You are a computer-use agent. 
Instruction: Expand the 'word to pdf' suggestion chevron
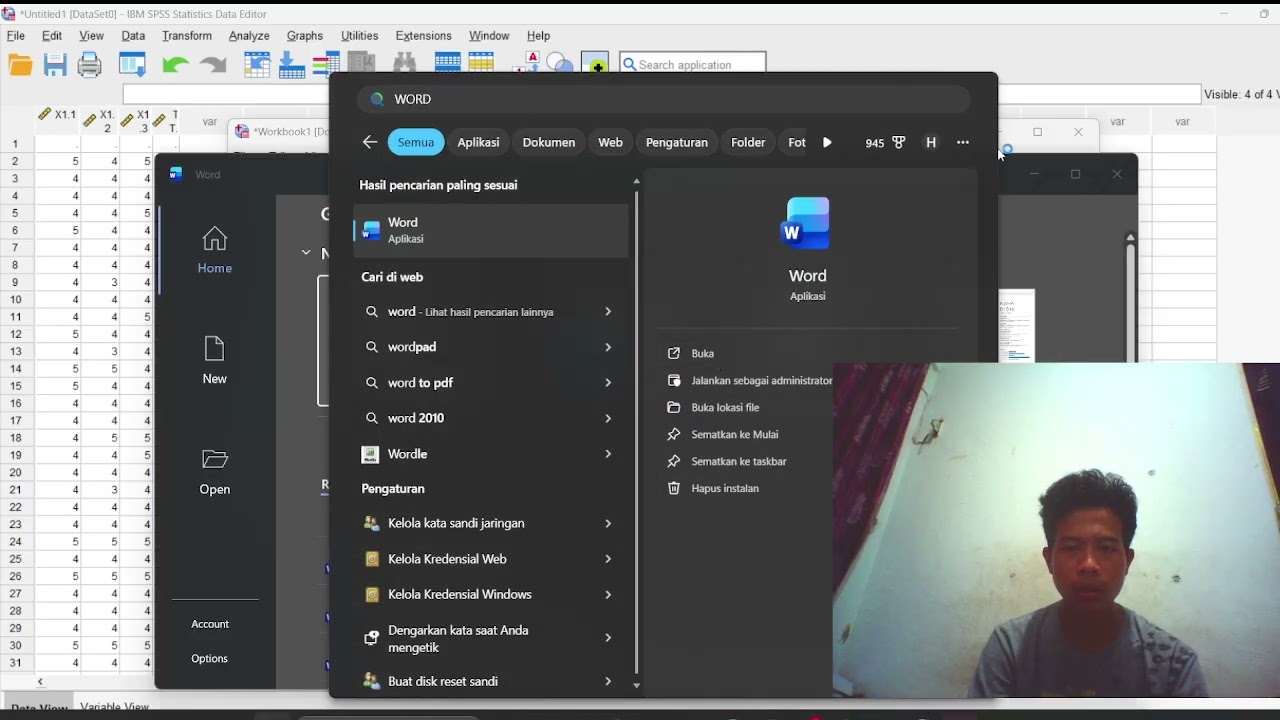point(608,383)
